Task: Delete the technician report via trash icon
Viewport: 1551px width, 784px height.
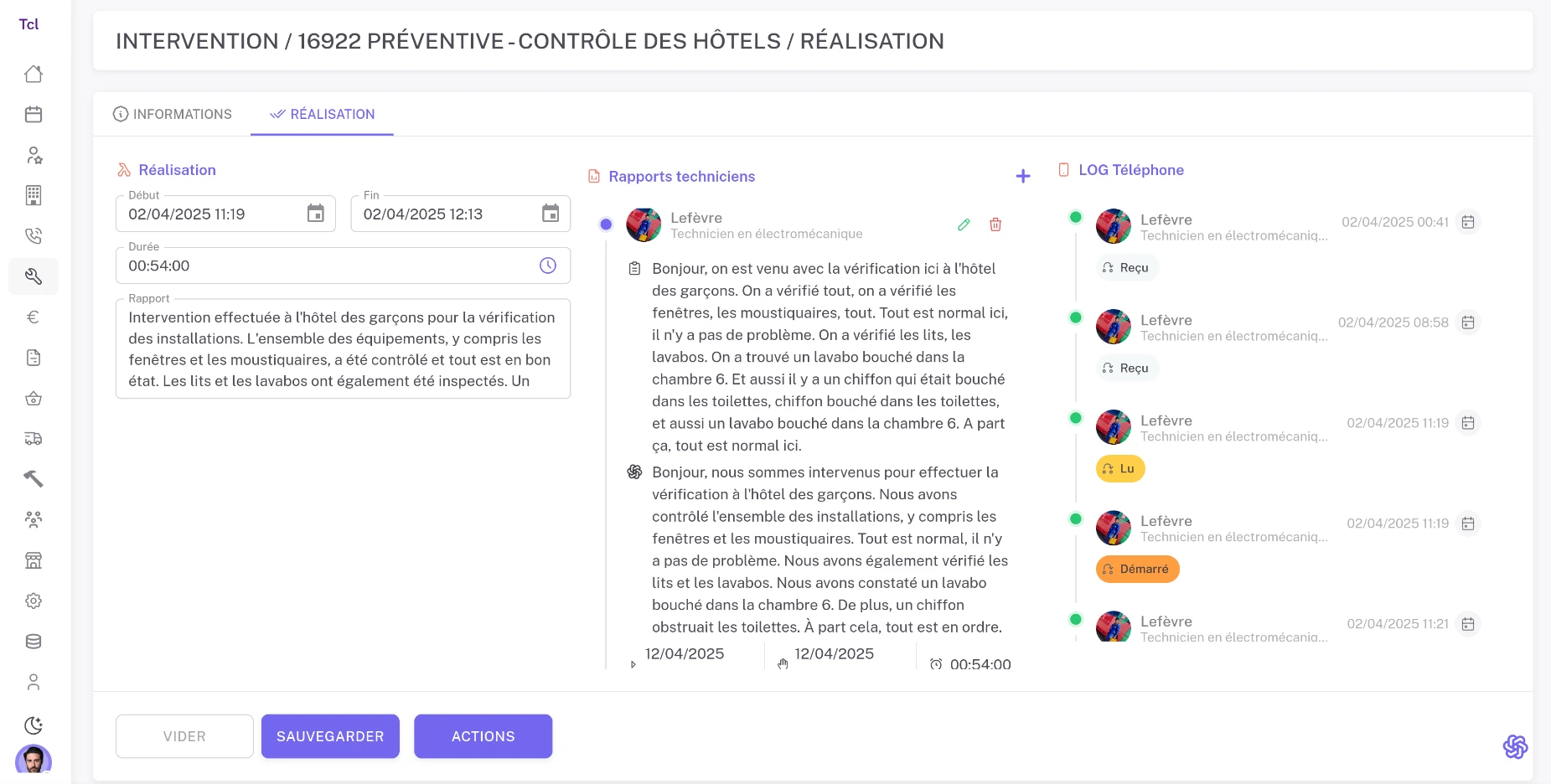Action: coord(995,224)
